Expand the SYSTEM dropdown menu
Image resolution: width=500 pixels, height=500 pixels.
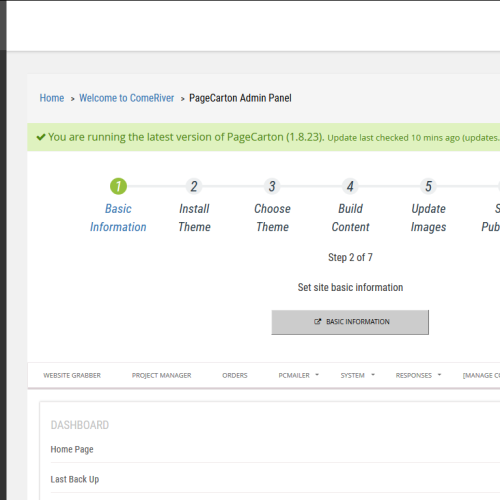(x=357, y=375)
